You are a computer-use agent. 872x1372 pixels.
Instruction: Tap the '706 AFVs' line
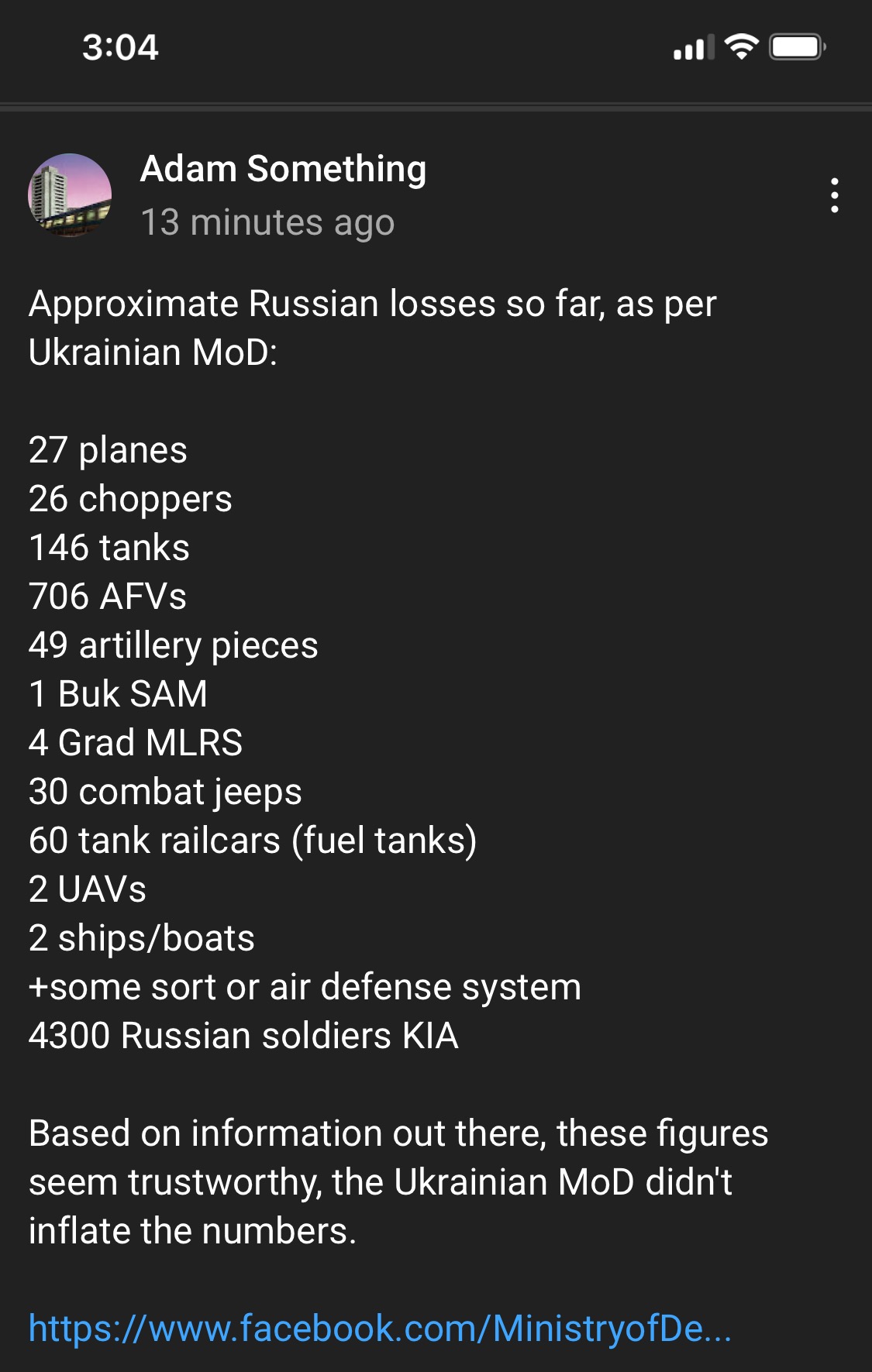(x=108, y=597)
